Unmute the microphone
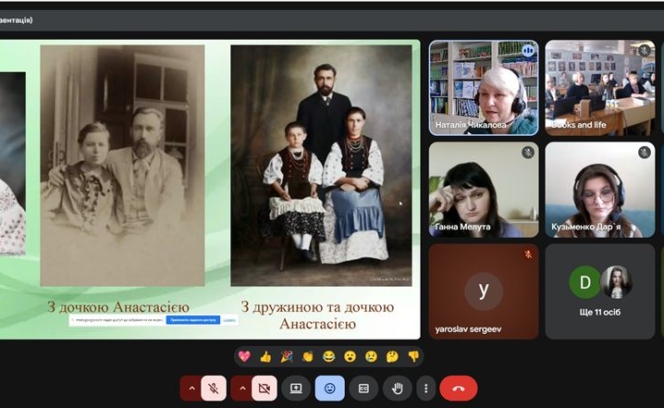This screenshot has width=664, height=408. [213, 388]
